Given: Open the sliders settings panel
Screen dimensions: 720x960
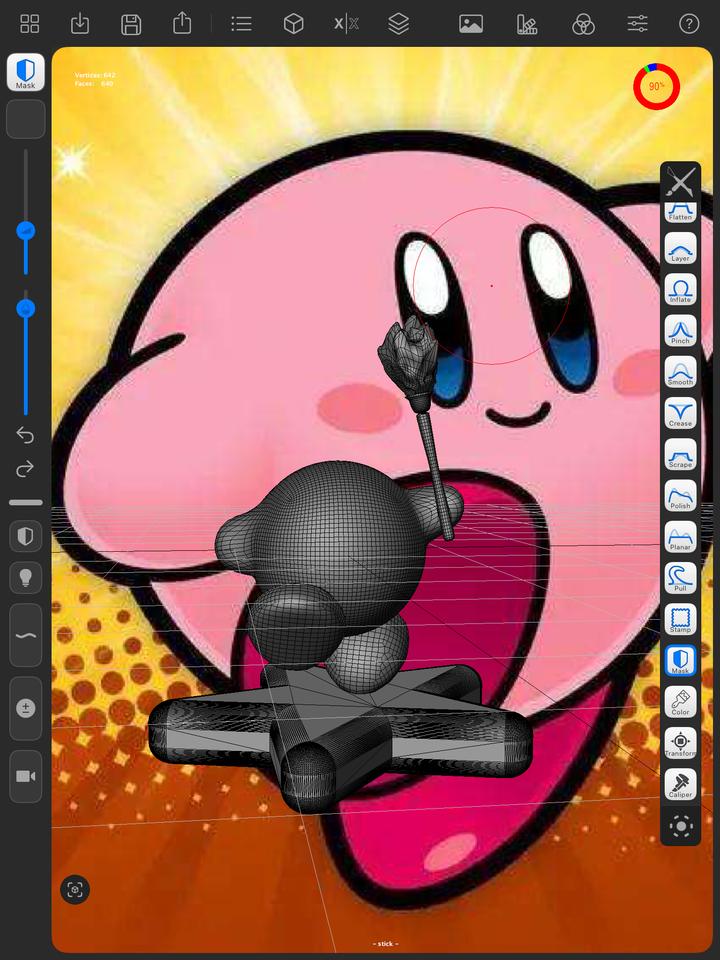Looking at the screenshot, I should click(x=637, y=24).
